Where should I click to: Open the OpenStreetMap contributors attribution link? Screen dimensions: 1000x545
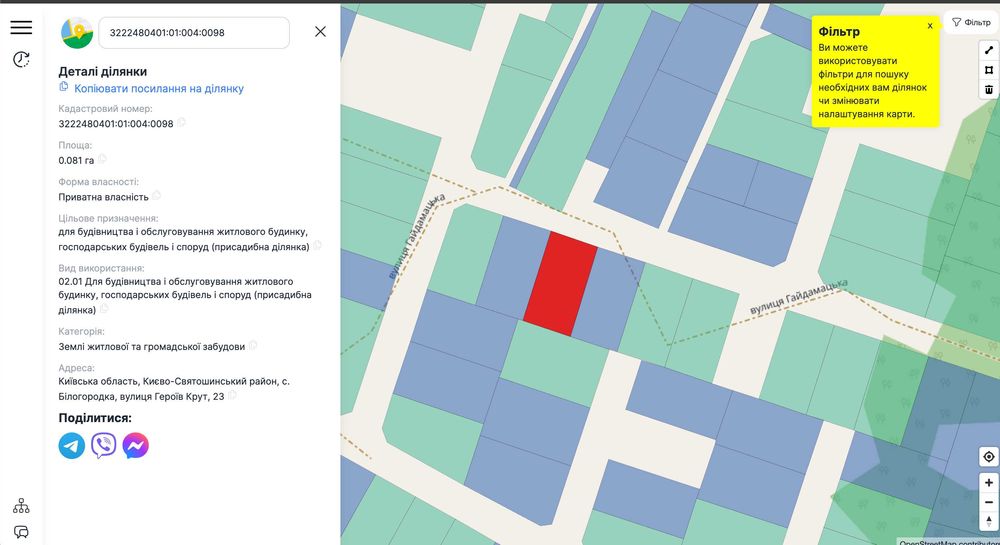point(947,542)
